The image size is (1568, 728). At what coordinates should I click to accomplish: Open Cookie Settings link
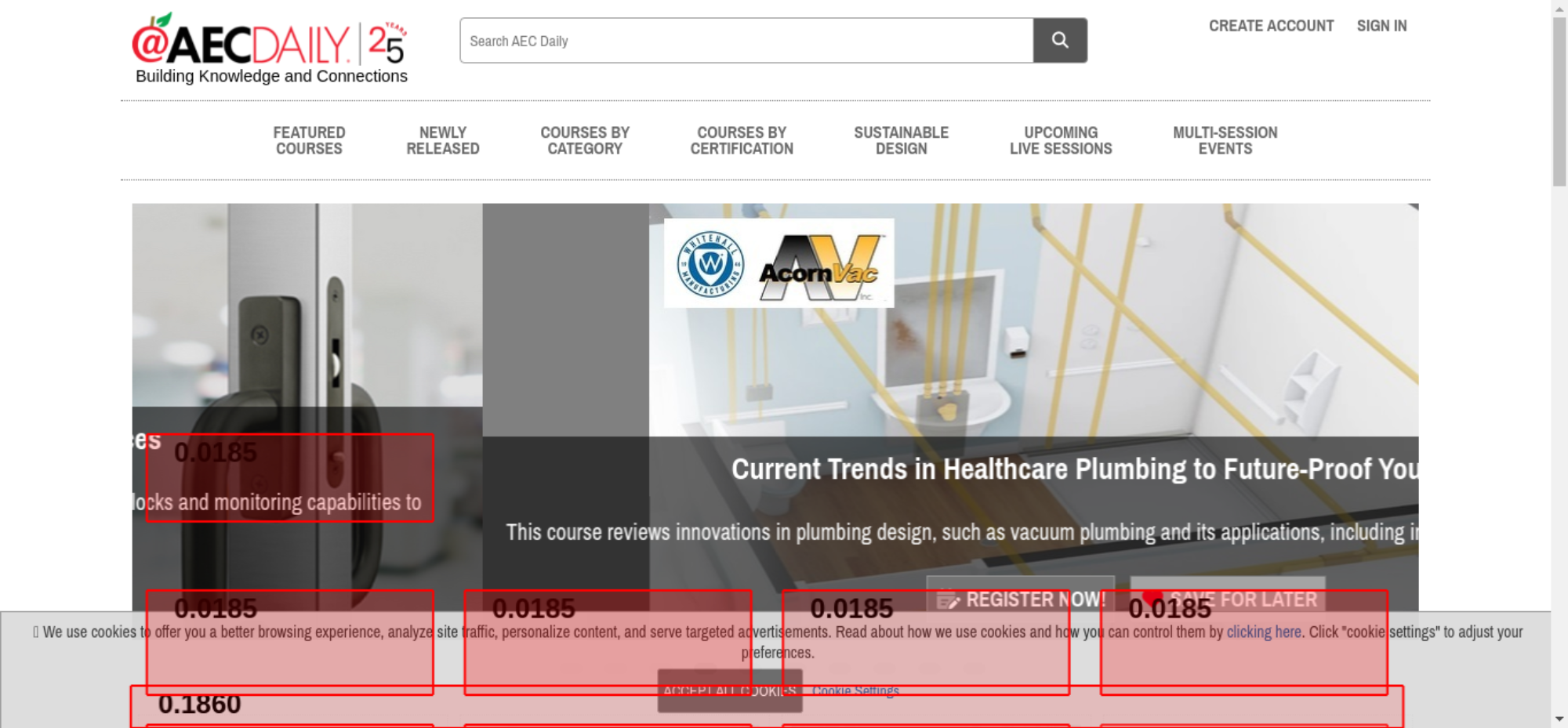click(855, 690)
